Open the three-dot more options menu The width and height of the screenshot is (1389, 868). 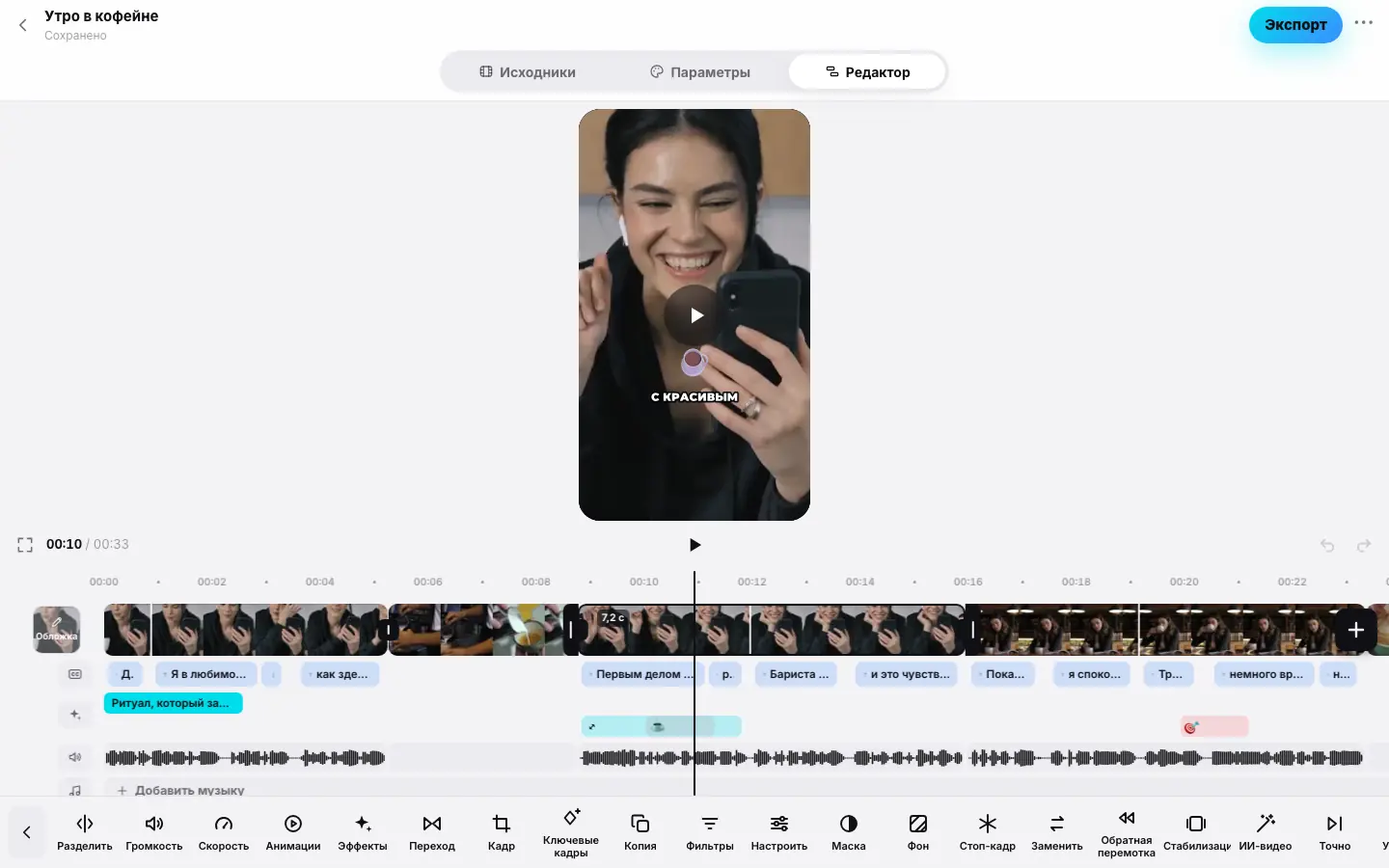click(x=1363, y=23)
